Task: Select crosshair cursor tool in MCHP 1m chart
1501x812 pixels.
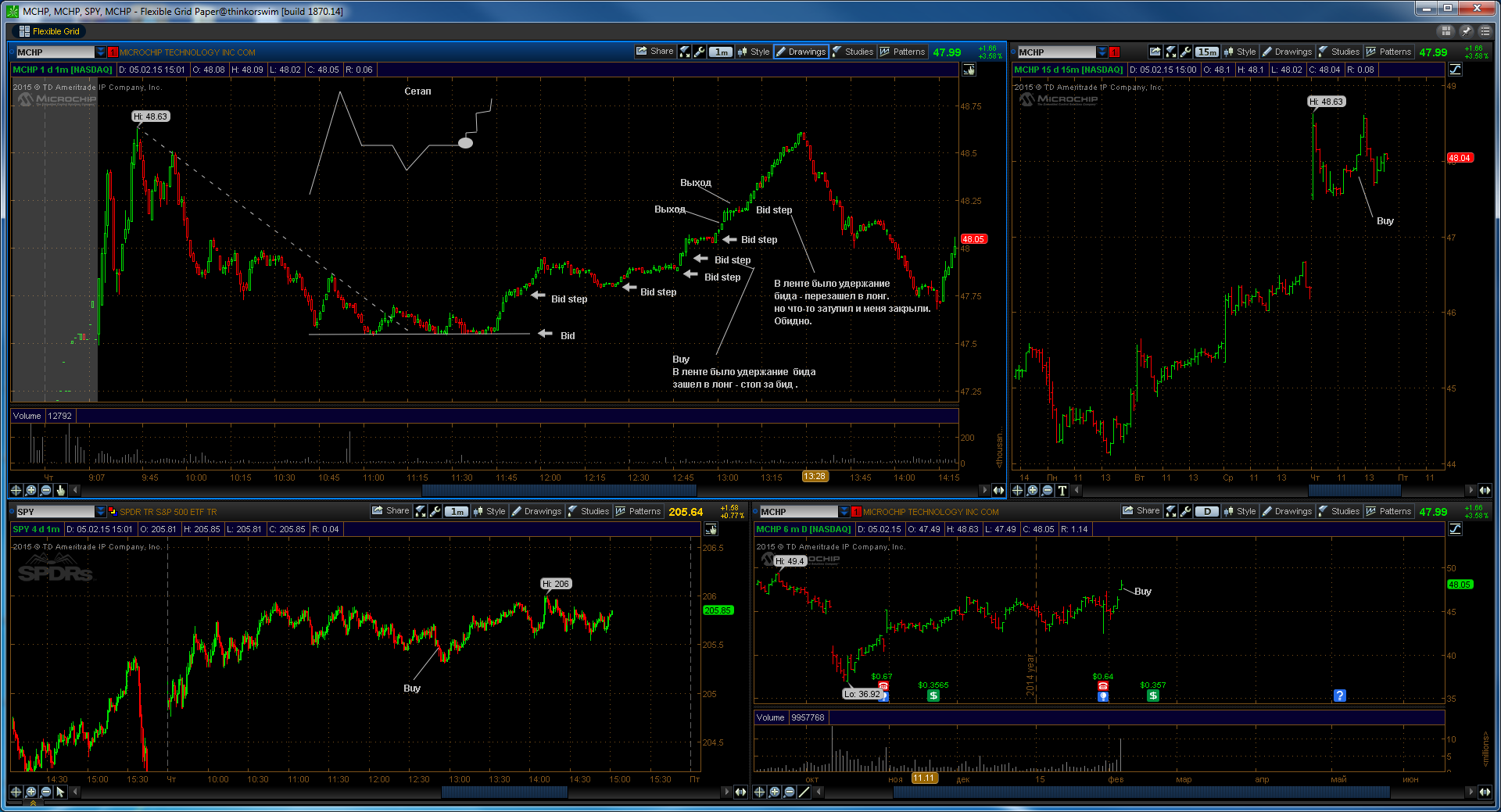Action: [x=16, y=490]
